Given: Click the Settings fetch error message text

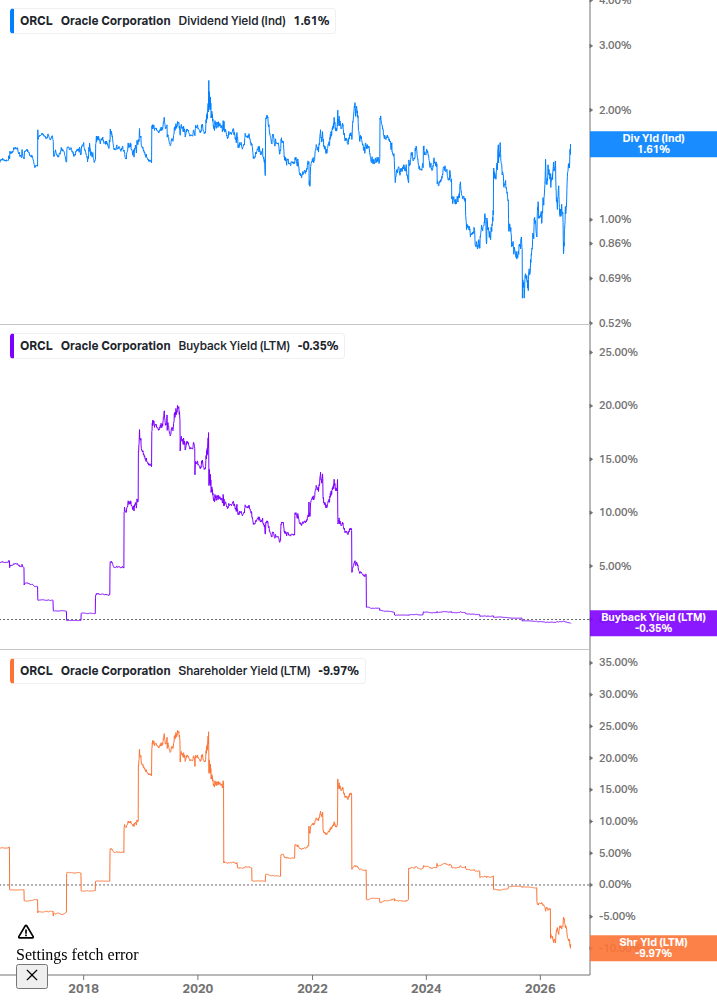Looking at the screenshot, I should click(x=78, y=955).
